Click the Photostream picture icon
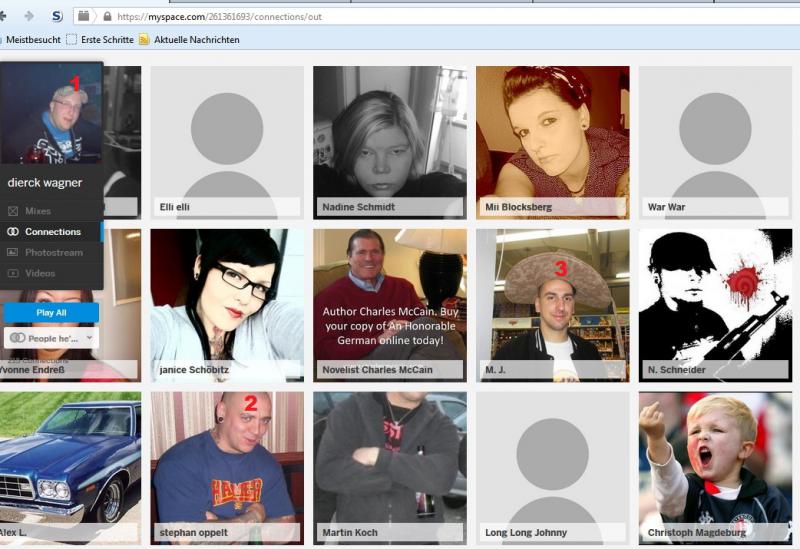 pos(13,252)
